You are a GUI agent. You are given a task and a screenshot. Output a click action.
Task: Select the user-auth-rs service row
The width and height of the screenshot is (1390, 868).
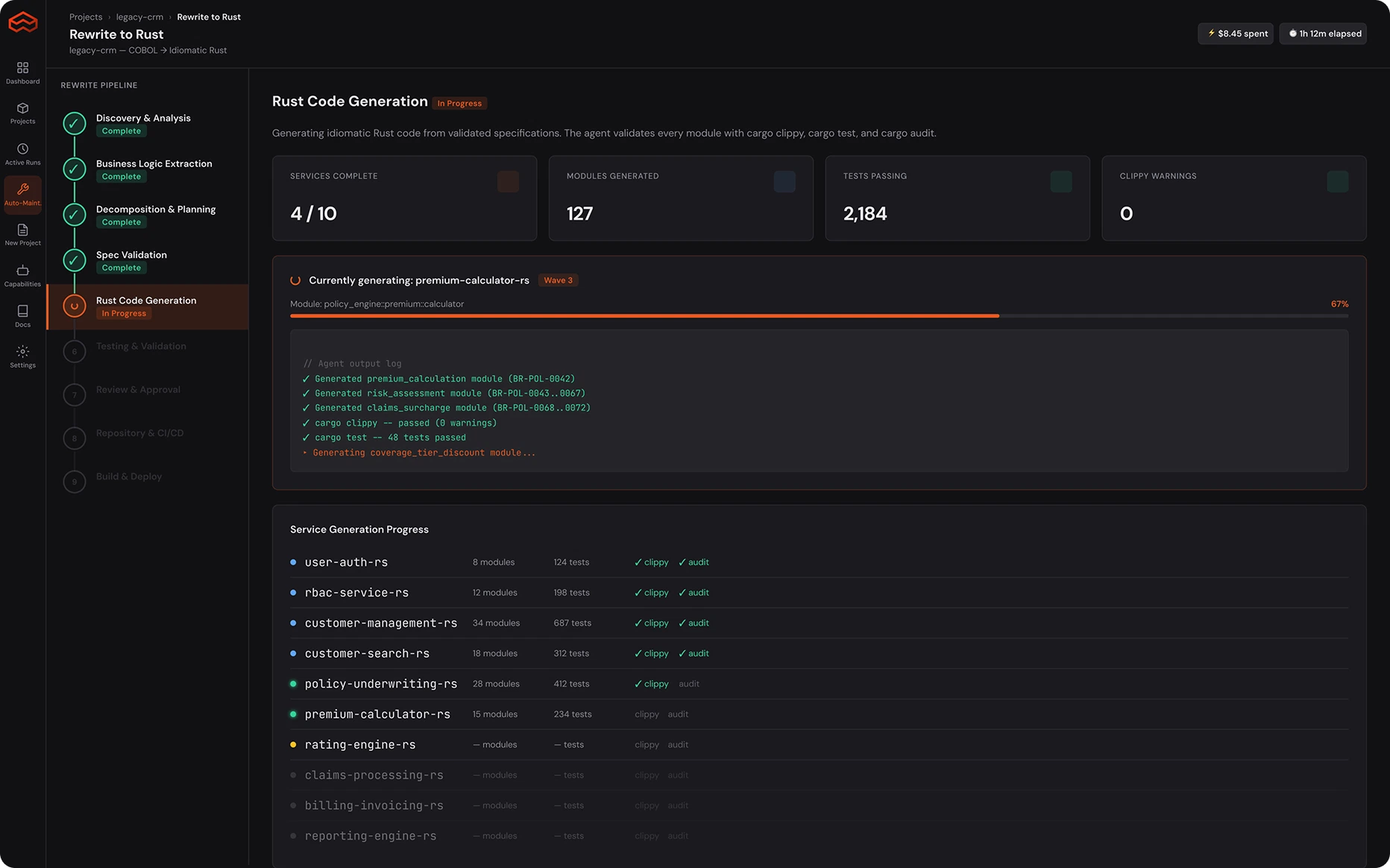[819, 562]
